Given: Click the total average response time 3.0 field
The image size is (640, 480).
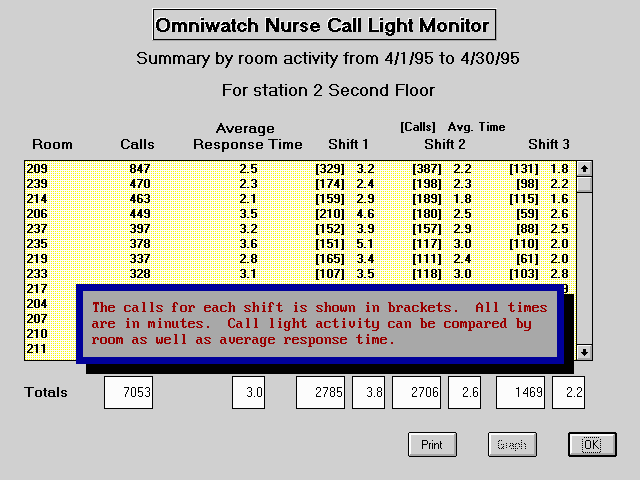Looking at the screenshot, I should pos(248,393).
